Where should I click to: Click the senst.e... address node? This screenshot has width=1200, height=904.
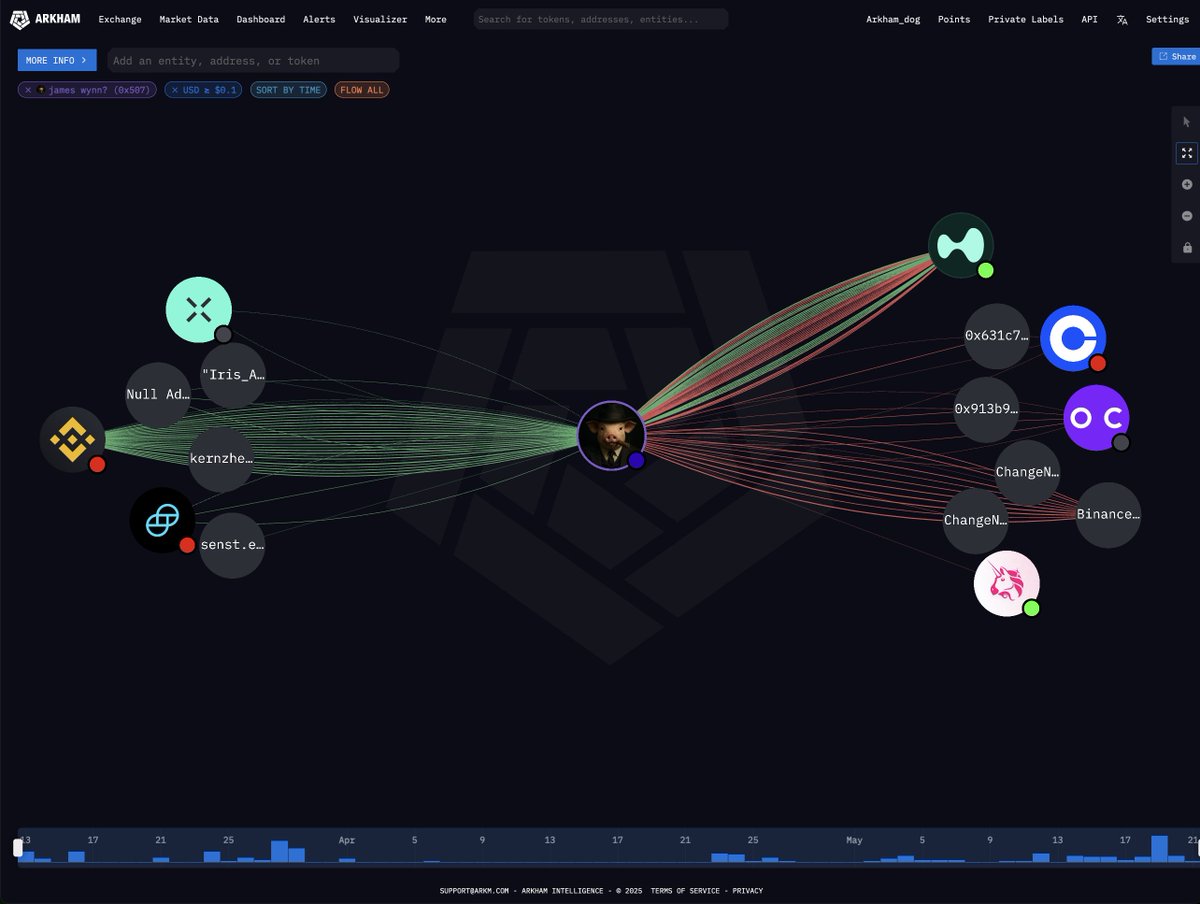[x=232, y=545]
